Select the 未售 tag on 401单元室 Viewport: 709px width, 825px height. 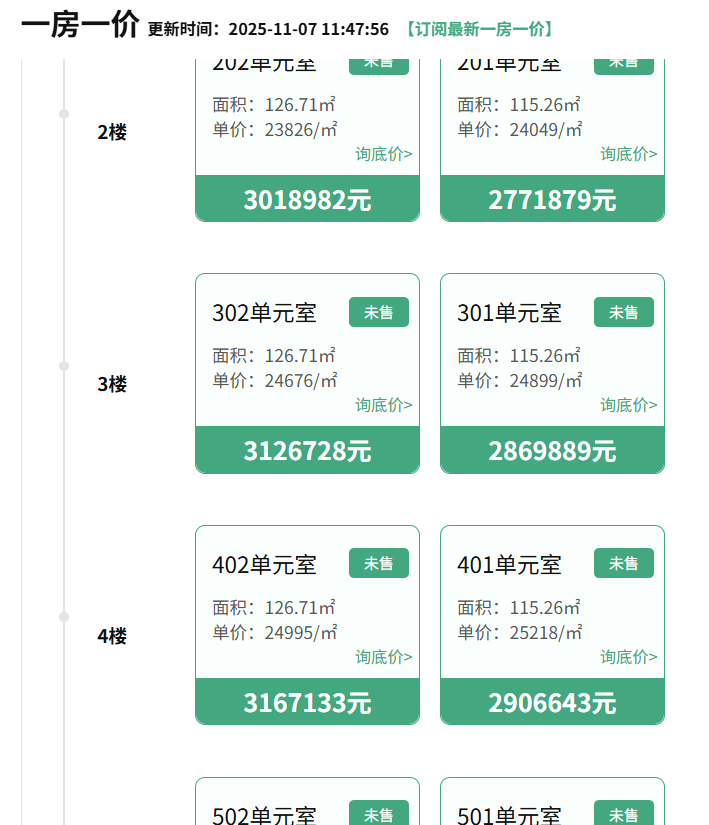click(623, 563)
